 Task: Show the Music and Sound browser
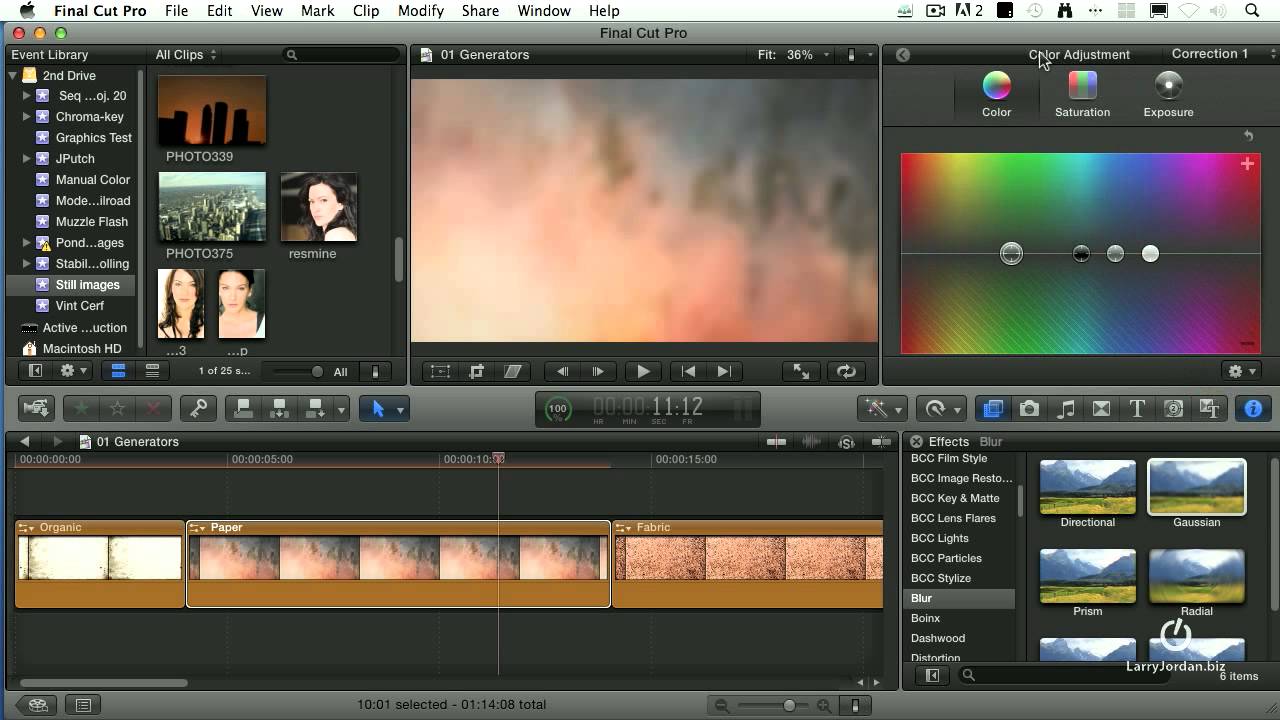point(1066,408)
